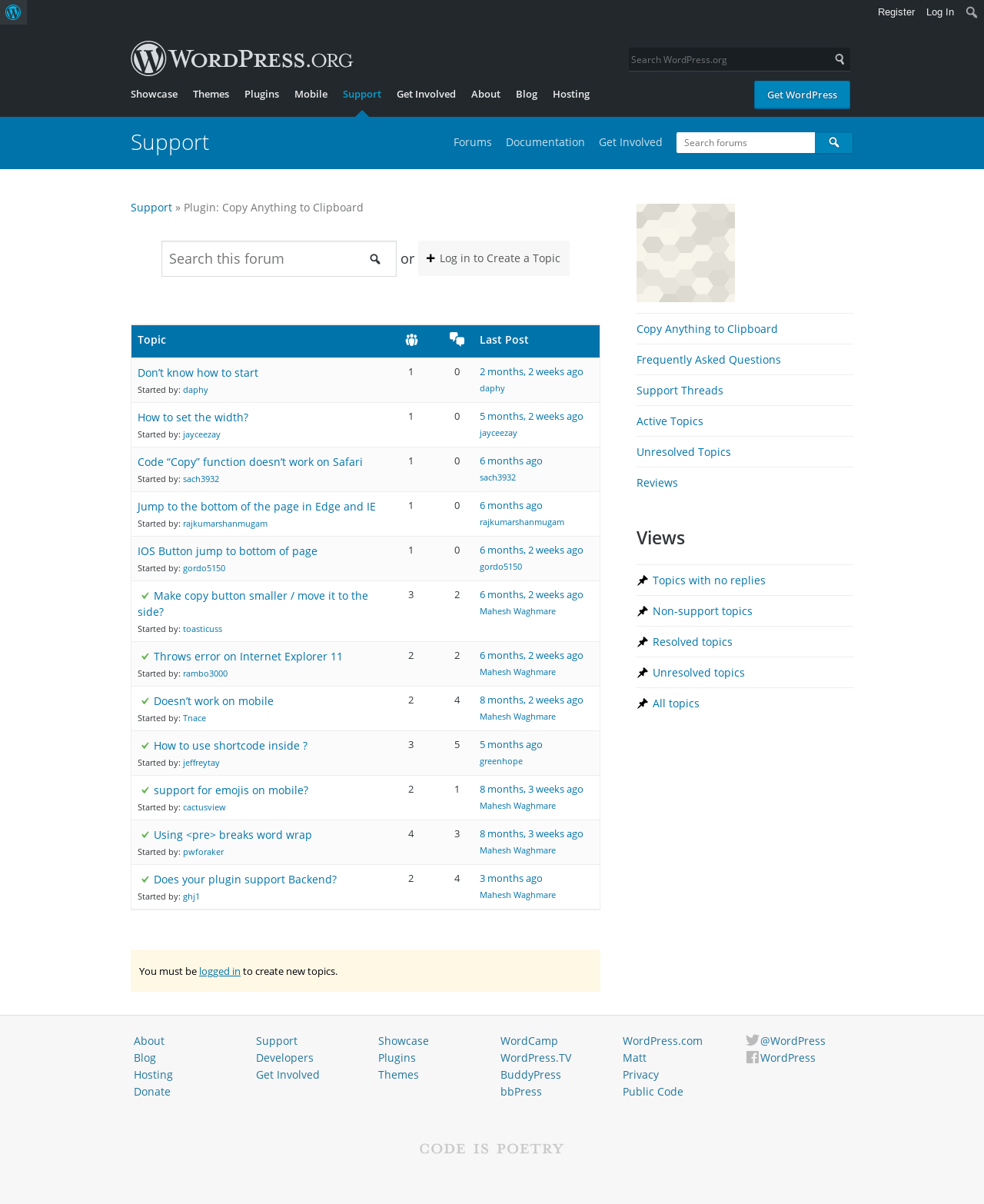This screenshot has width=984, height=1204.
Task: Open the Mobile menu item
Action: (x=311, y=94)
